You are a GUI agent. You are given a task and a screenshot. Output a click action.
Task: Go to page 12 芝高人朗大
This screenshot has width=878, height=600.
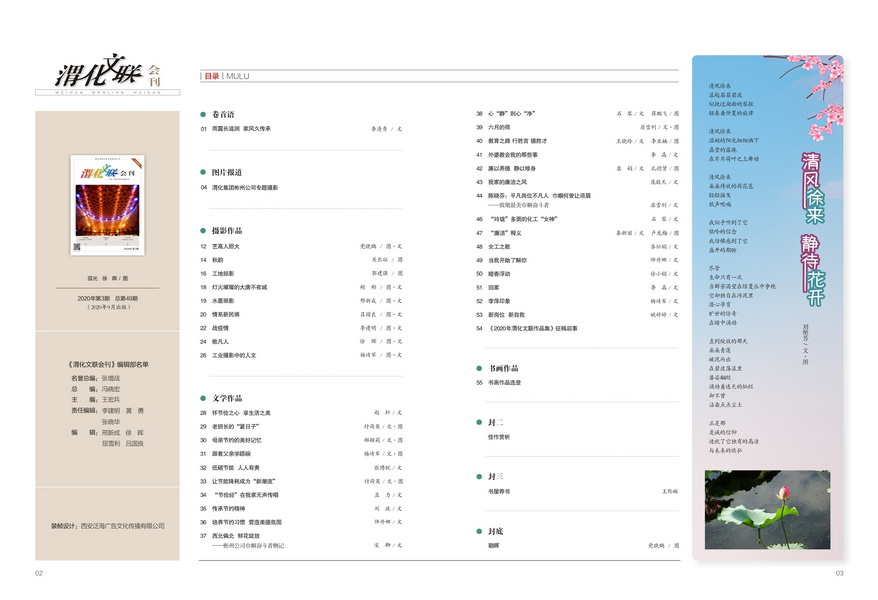coord(226,245)
